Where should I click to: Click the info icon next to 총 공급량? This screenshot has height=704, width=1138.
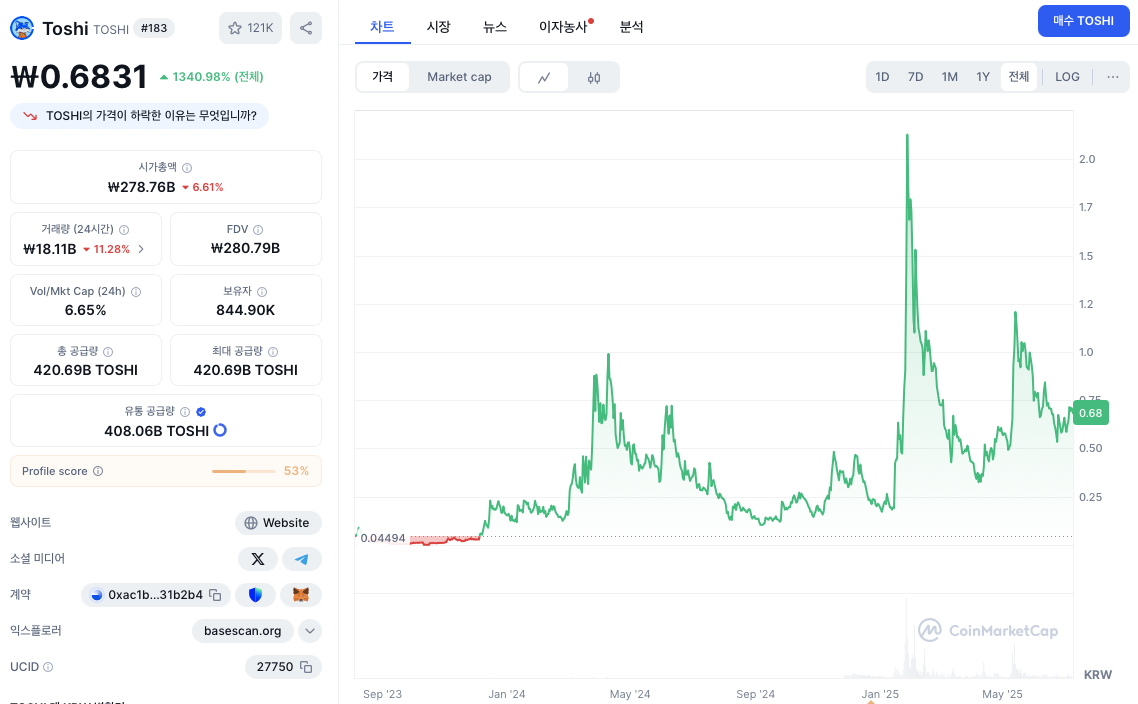(108, 351)
